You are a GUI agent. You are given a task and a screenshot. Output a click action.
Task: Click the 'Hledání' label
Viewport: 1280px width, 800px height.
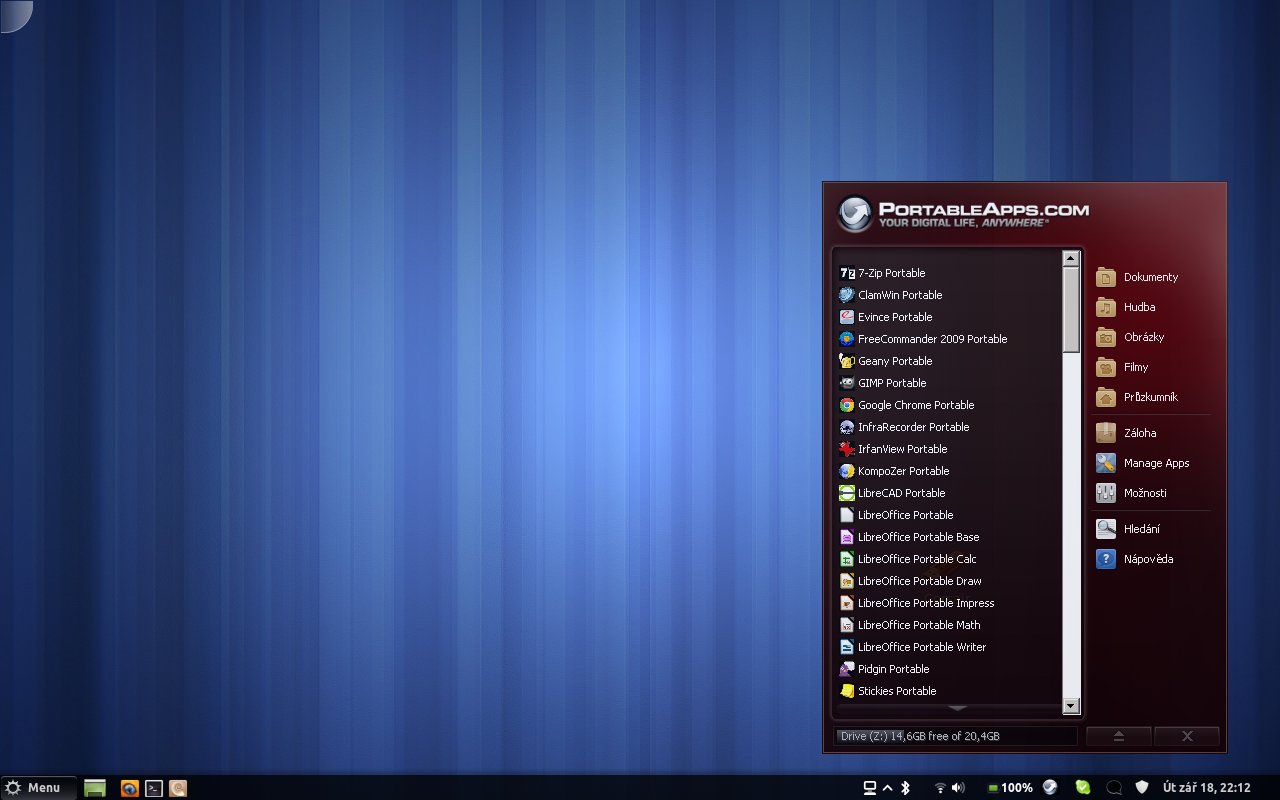point(1142,529)
